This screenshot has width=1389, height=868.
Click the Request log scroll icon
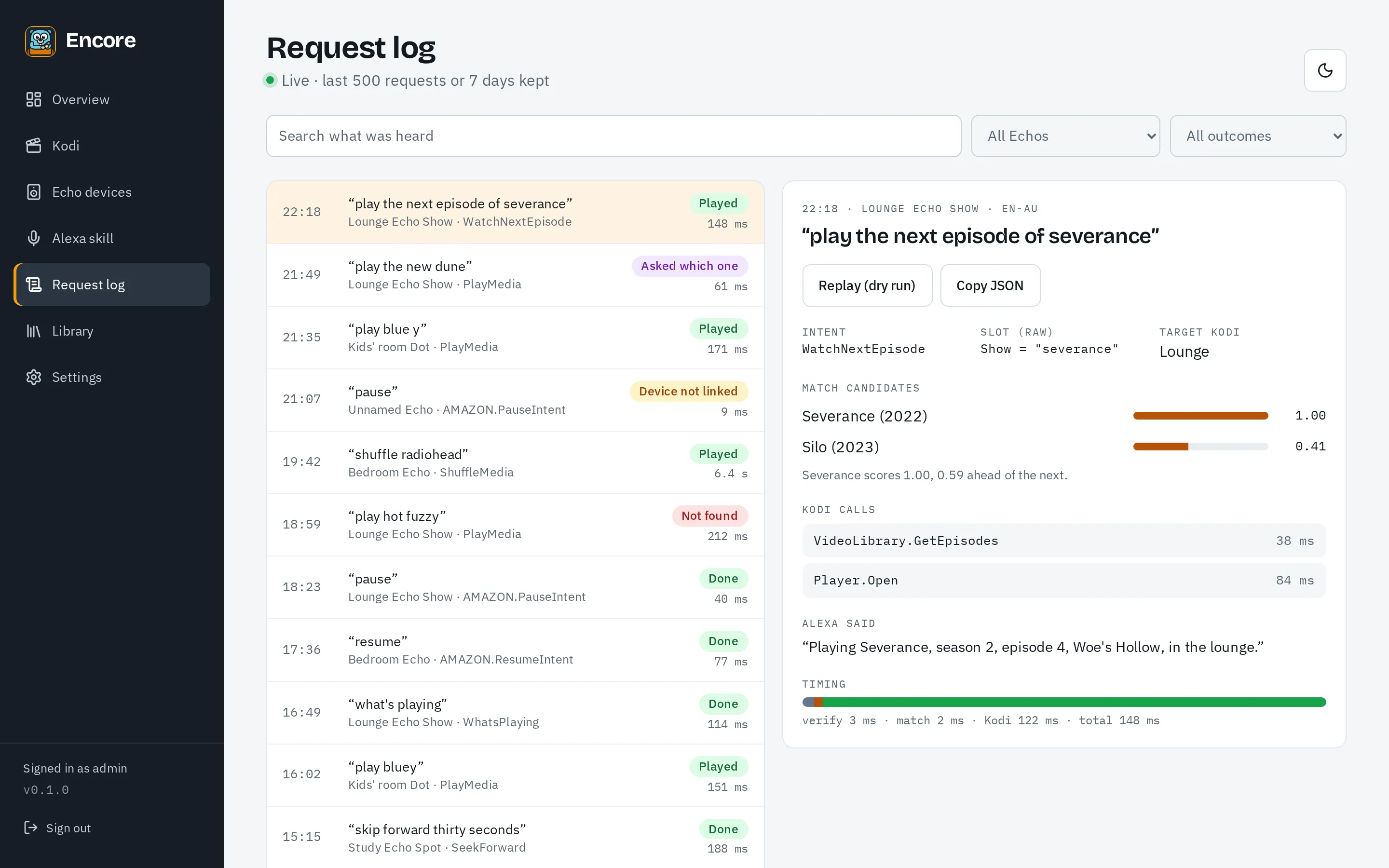click(34, 285)
